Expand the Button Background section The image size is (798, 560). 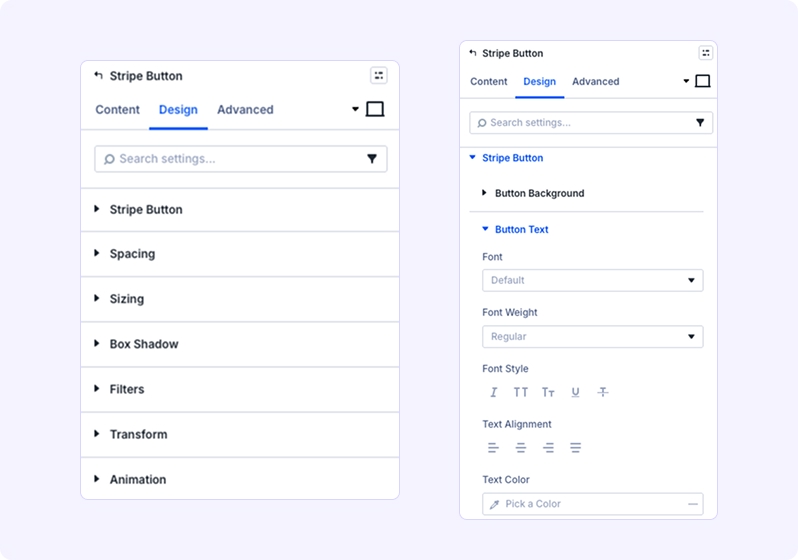(x=539, y=193)
